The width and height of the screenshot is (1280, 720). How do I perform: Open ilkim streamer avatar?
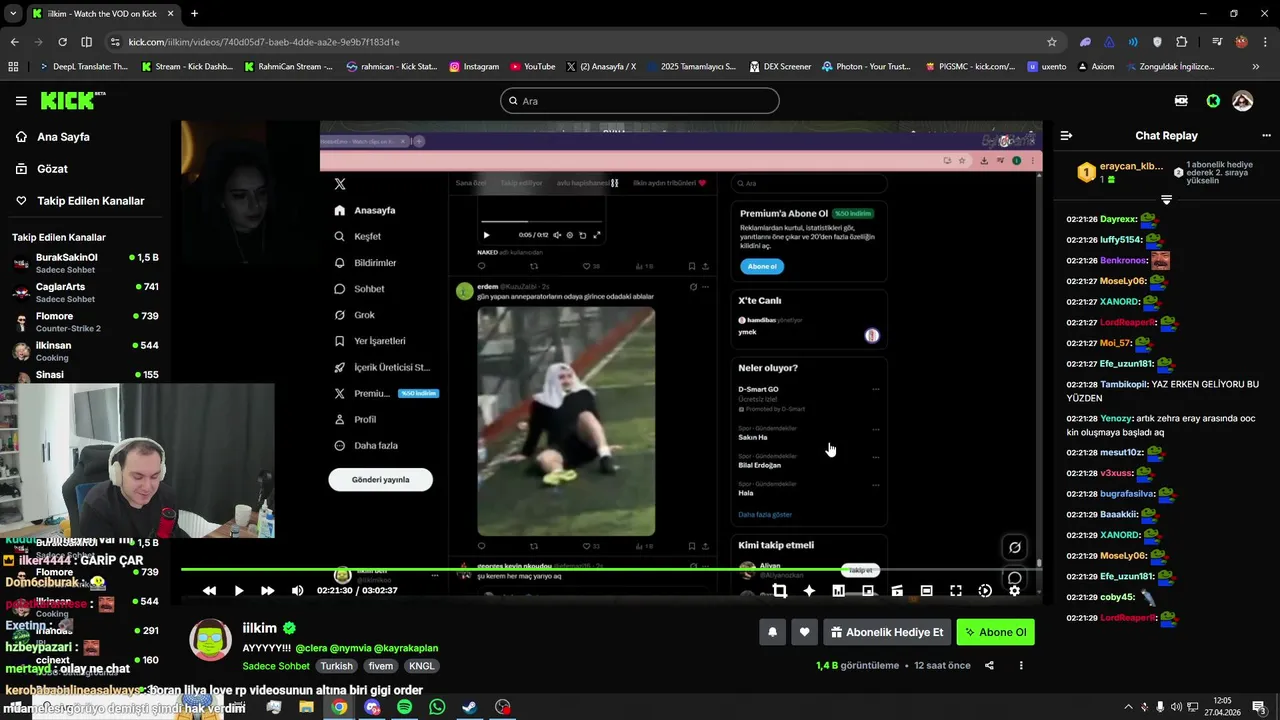tap(210, 641)
